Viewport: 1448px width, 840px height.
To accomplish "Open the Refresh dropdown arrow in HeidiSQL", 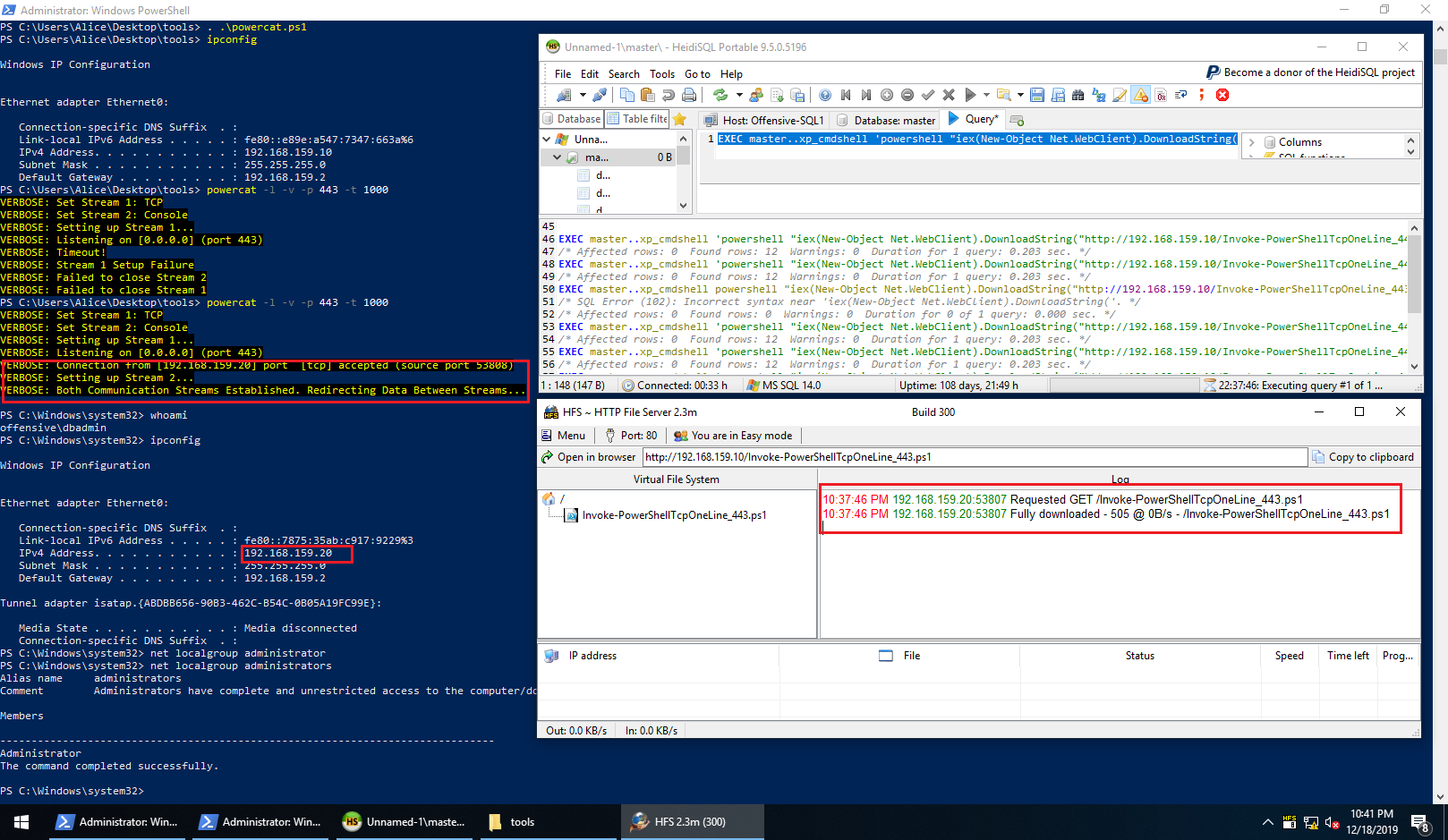I will click(739, 95).
